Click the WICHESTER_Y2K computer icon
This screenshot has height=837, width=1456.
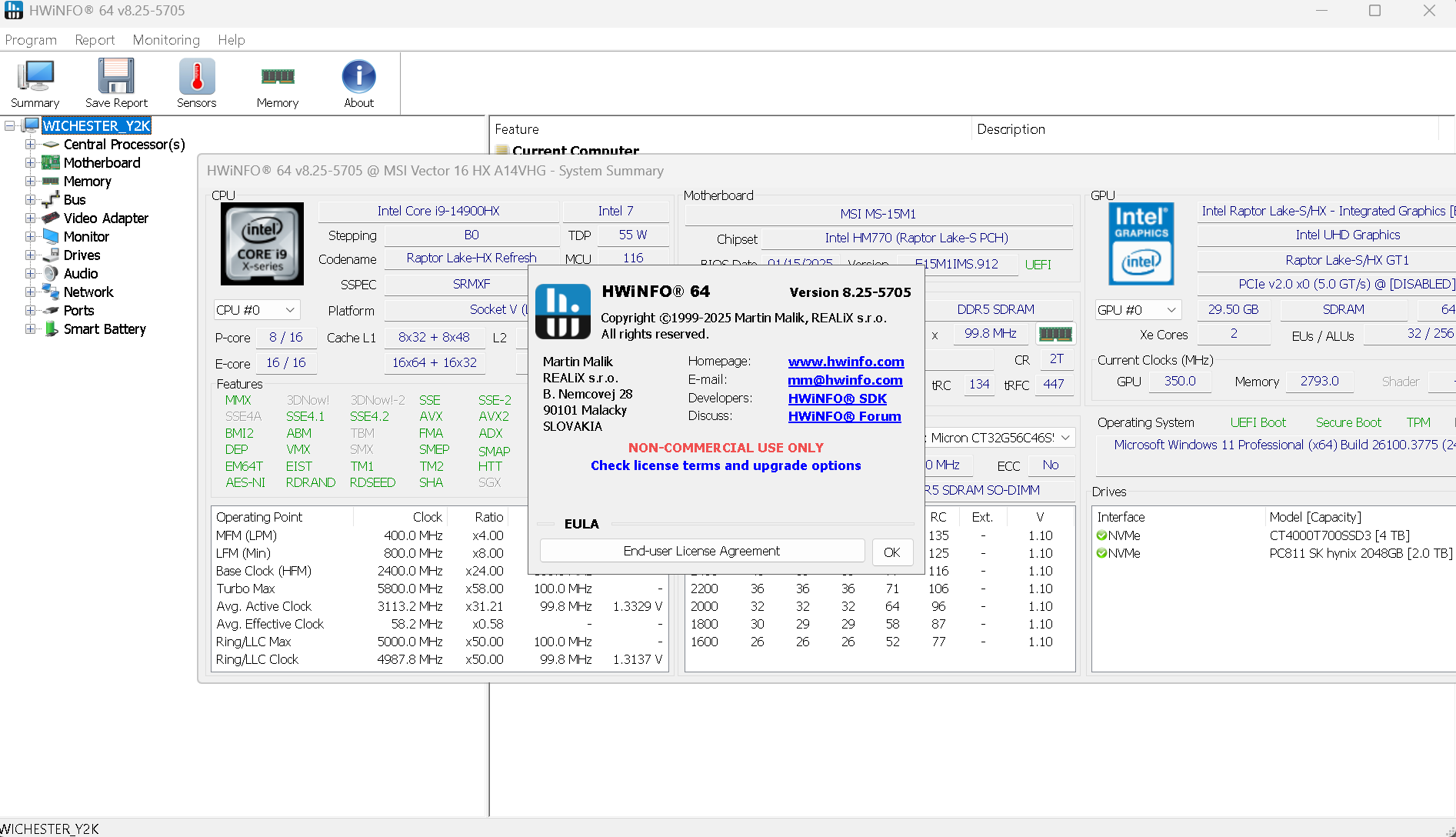point(32,125)
